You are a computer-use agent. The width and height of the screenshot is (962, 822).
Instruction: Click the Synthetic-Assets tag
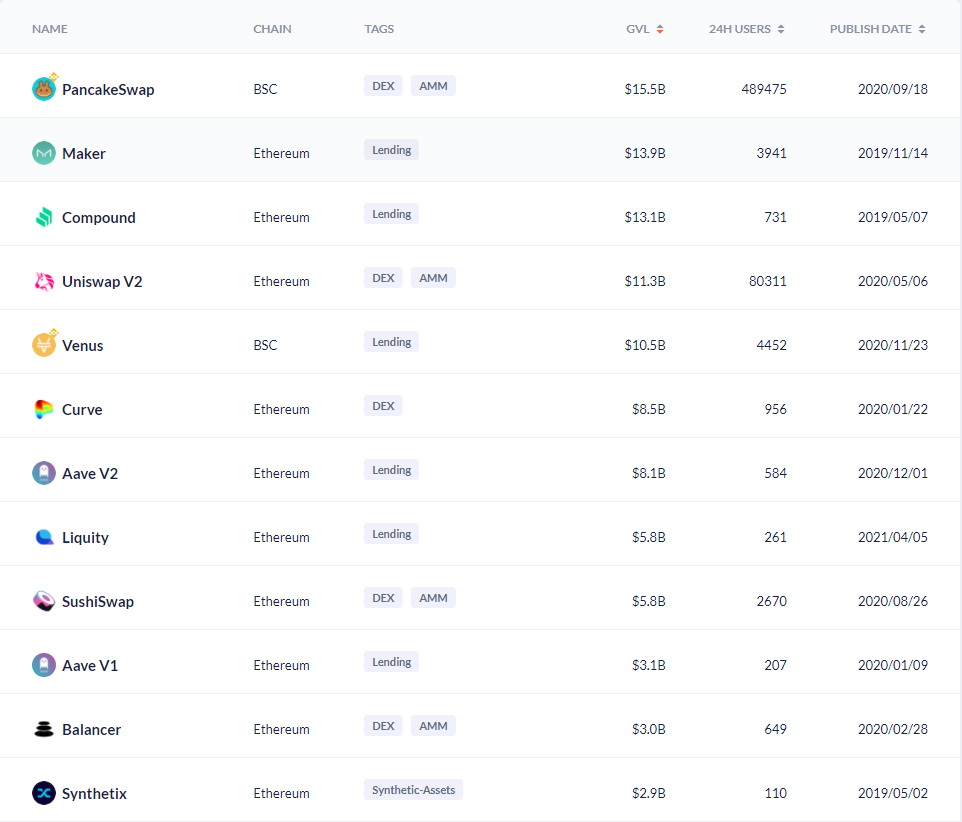coord(414,790)
